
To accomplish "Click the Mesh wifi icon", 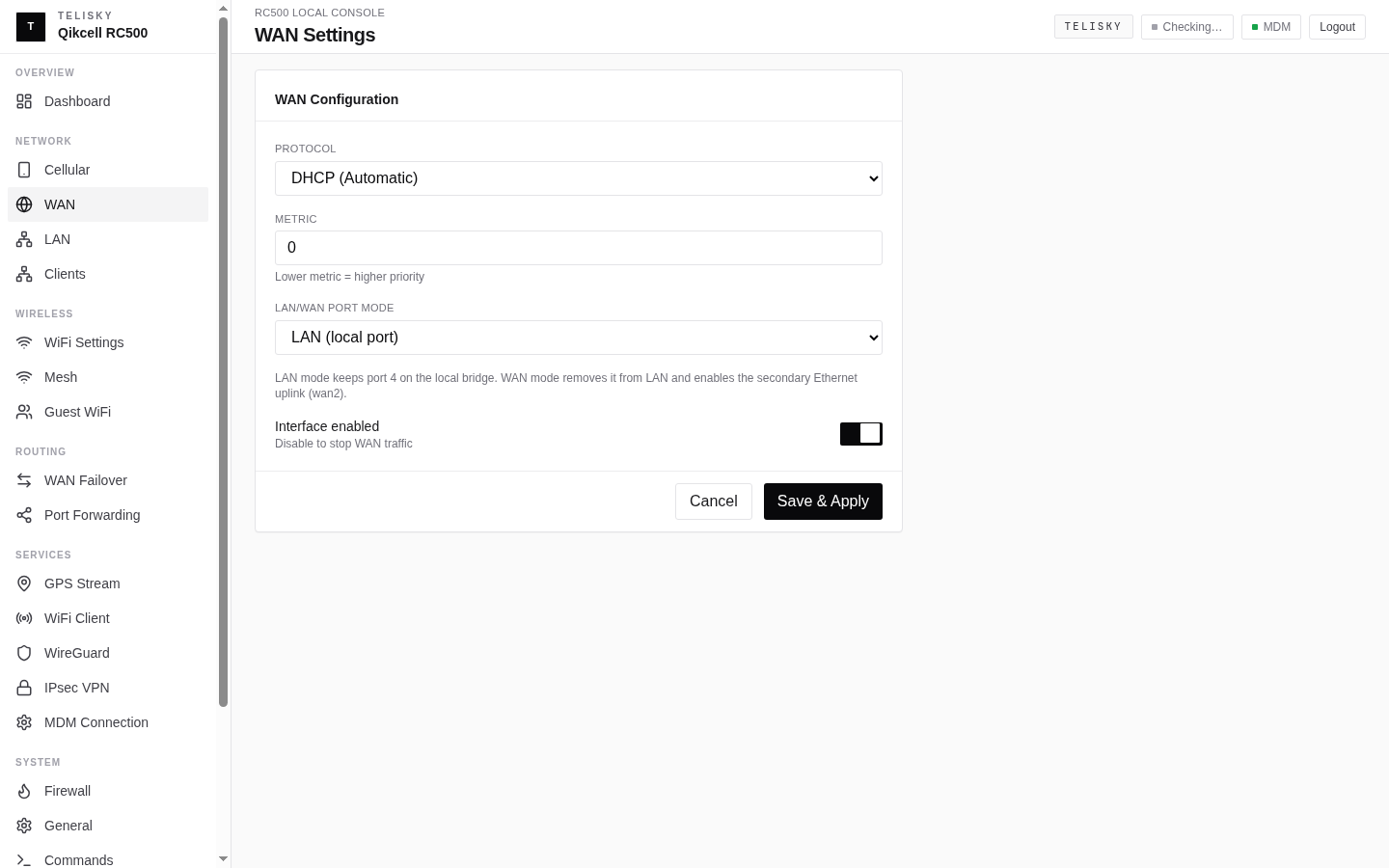I will click(x=24, y=377).
